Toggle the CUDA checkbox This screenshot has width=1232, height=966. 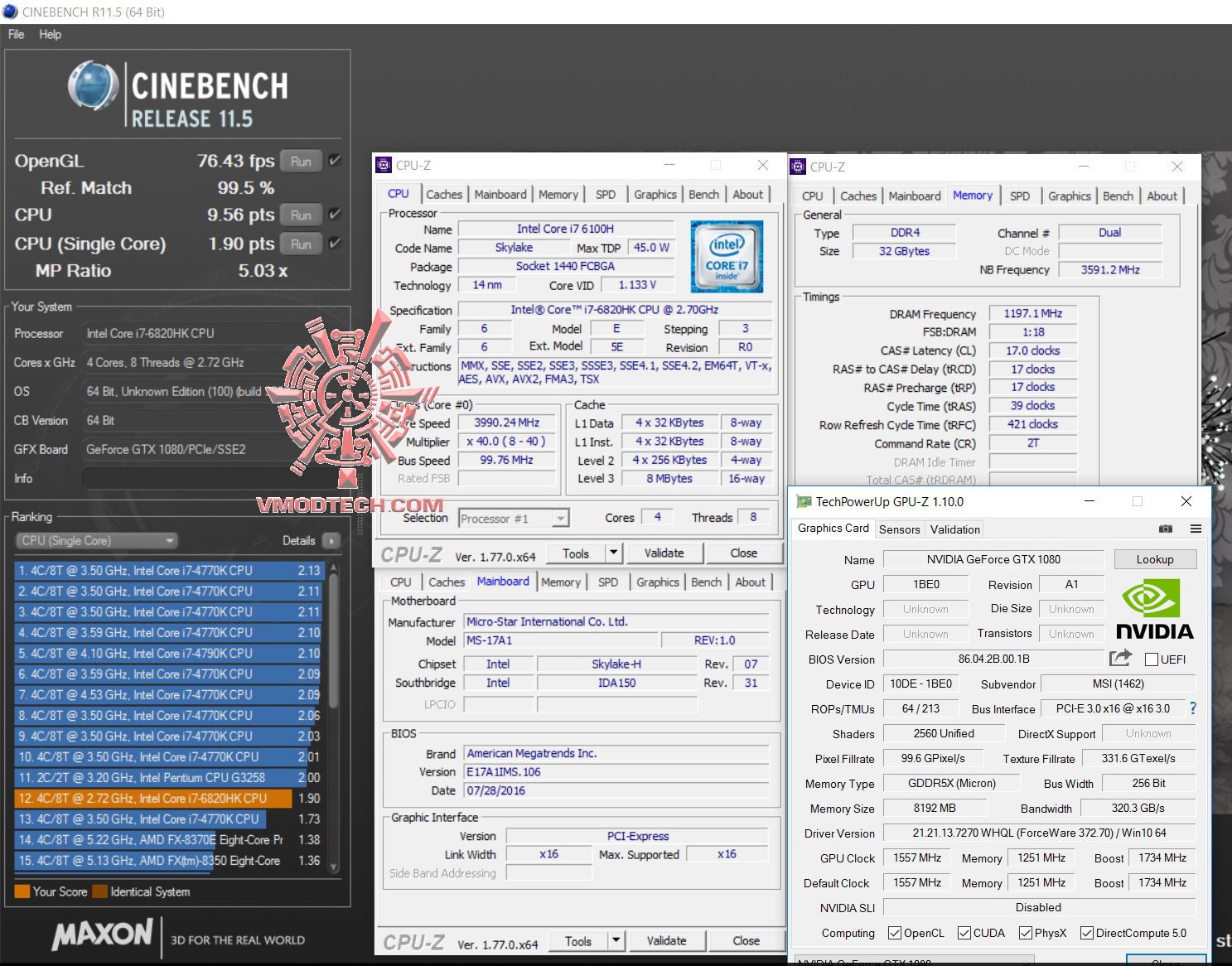(x=964, y=933)
